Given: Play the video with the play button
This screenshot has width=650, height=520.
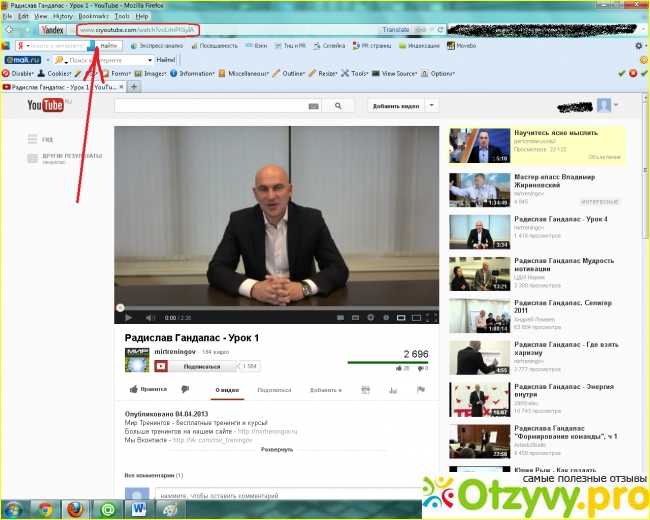Looking at the screenshot, I should point(128,318).
